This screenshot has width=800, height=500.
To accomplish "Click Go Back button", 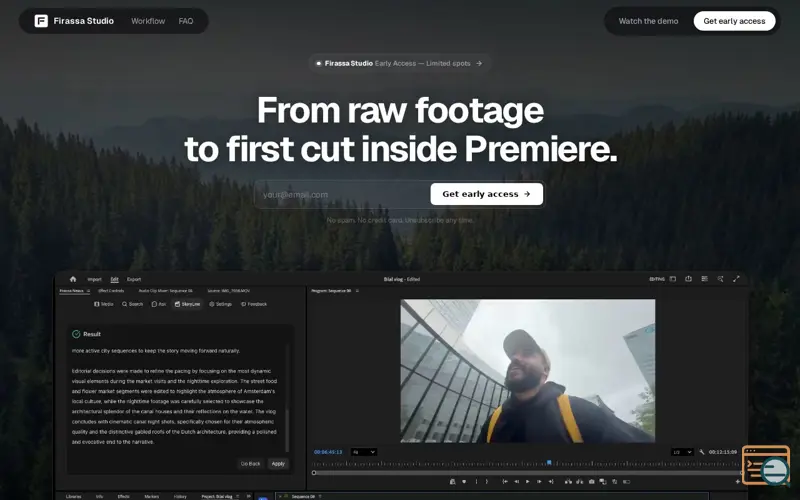I will coord(251,464).
